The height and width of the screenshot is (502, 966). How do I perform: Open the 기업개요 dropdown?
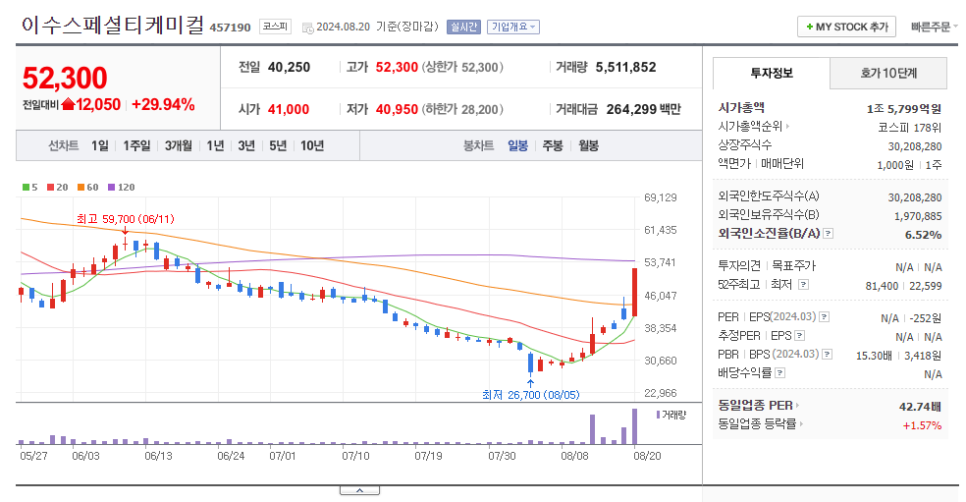514,27
